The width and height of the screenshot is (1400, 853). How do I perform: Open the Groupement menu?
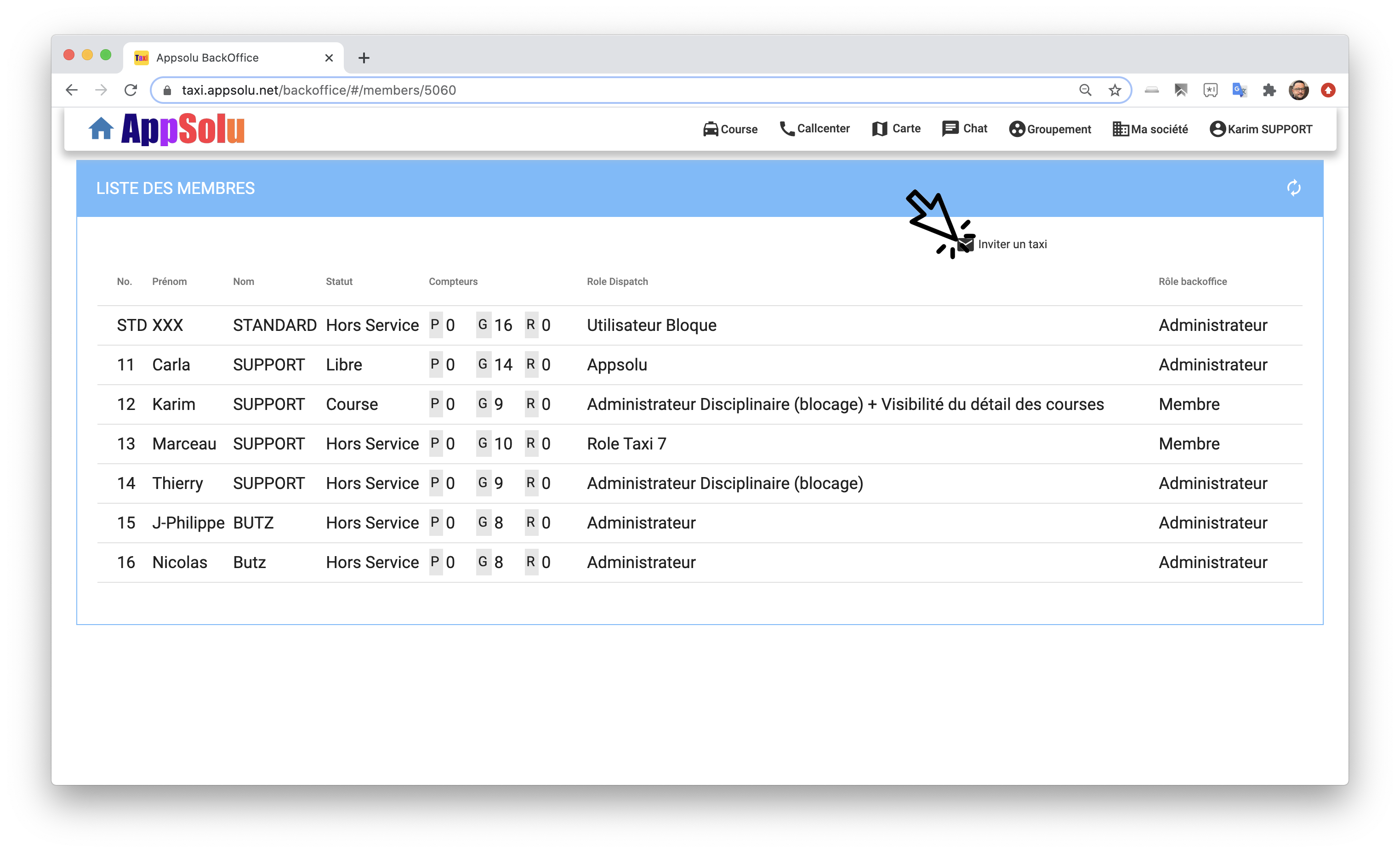pos(1050,129)
